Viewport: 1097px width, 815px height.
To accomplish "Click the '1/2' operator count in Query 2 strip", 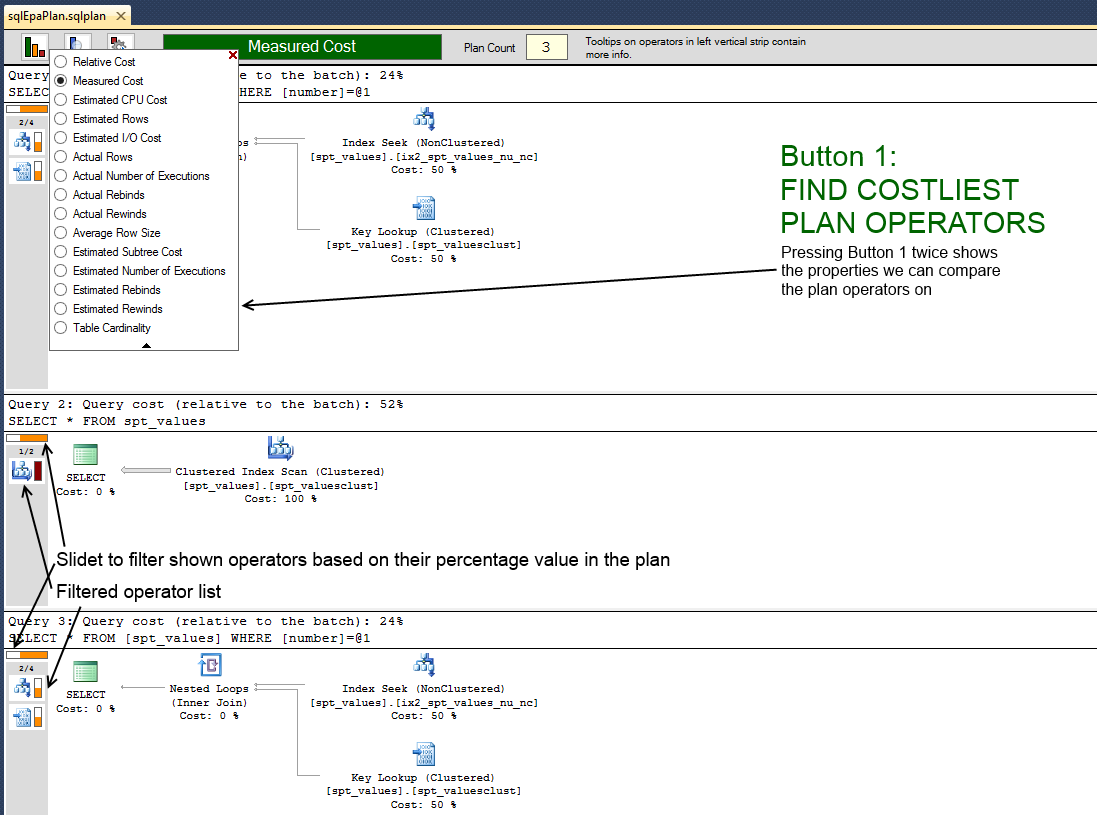I will tap(27, 452).
